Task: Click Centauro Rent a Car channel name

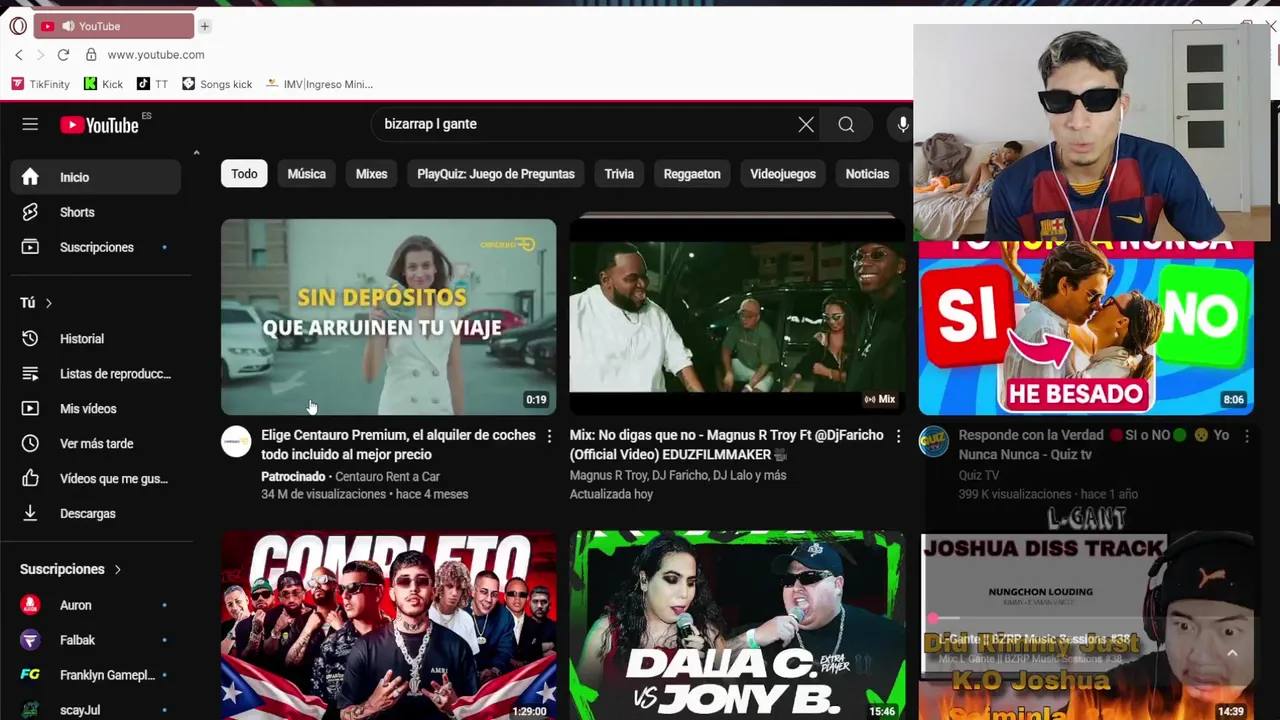Action: click(387, 477)
